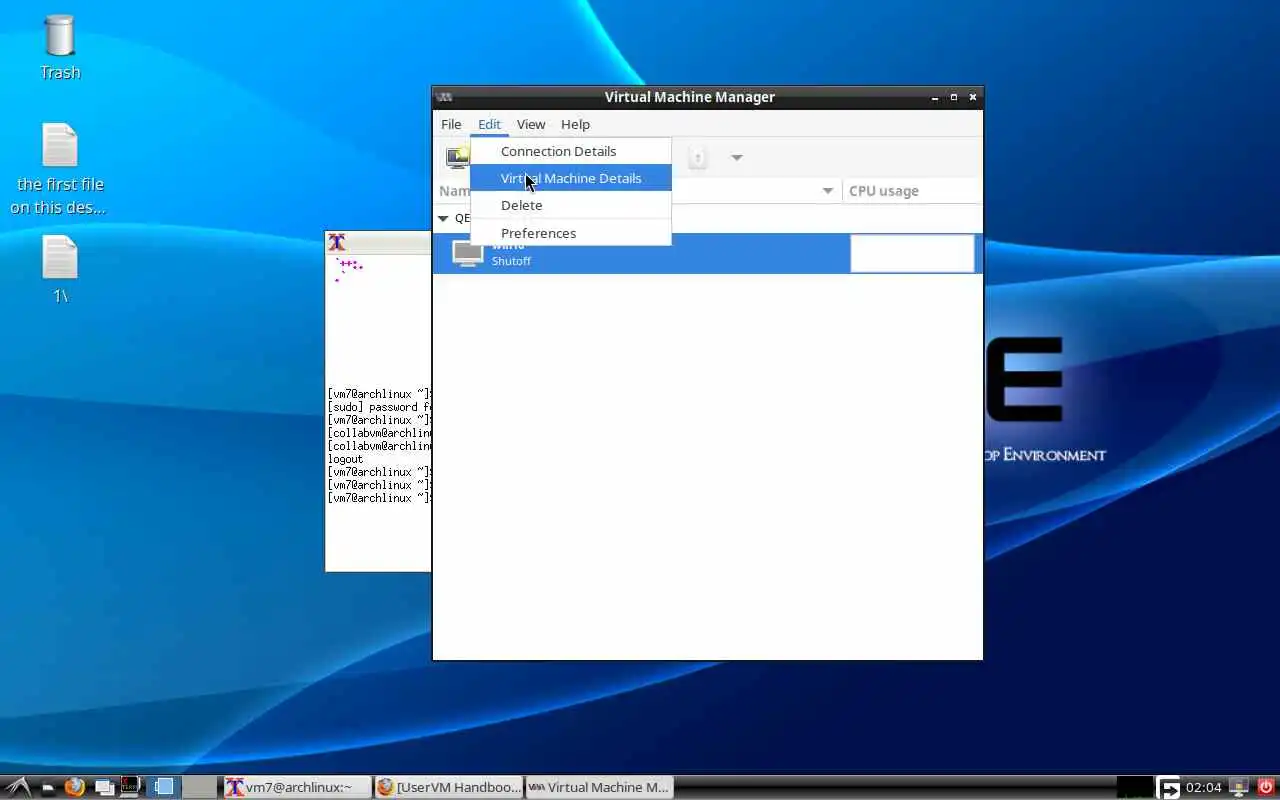Launch the file manager from the taskbar
1280x800 pixels.
tap(47, 787)
